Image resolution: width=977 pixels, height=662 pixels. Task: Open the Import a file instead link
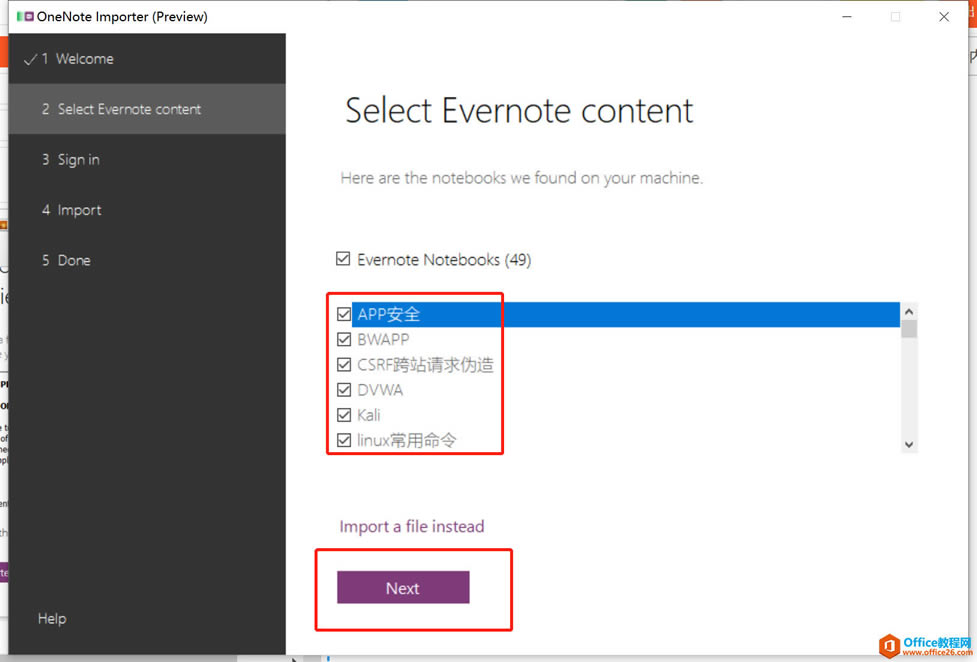tap(412, 525)
